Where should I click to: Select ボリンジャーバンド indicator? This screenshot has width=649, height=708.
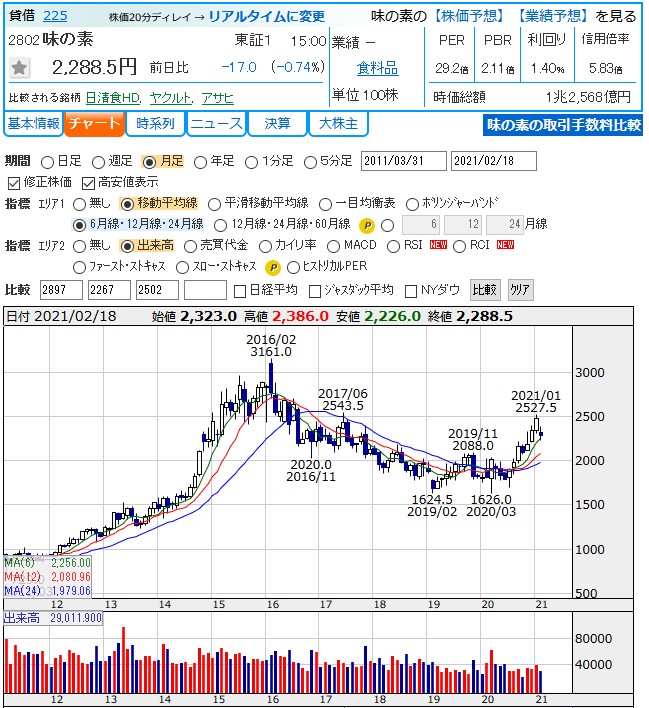coord(412,204)
